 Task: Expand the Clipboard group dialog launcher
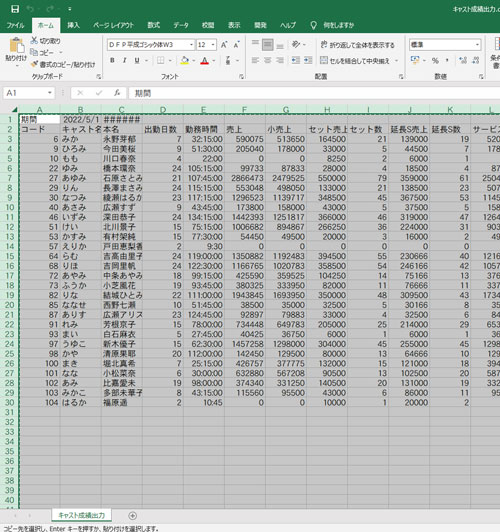[x=98, y=77]
